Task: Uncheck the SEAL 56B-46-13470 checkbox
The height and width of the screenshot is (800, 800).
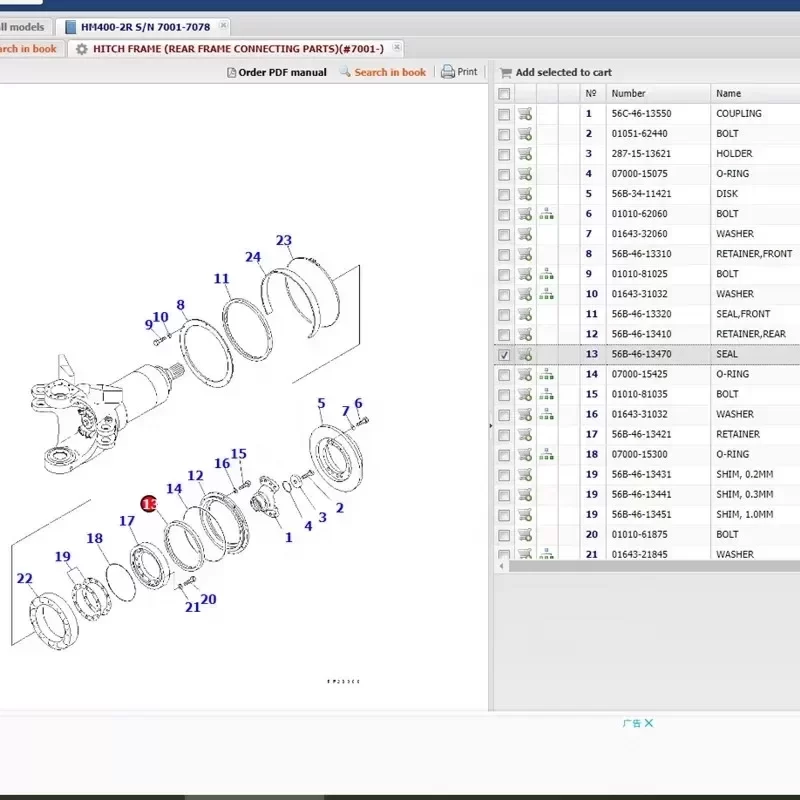Action: point(504,355)
